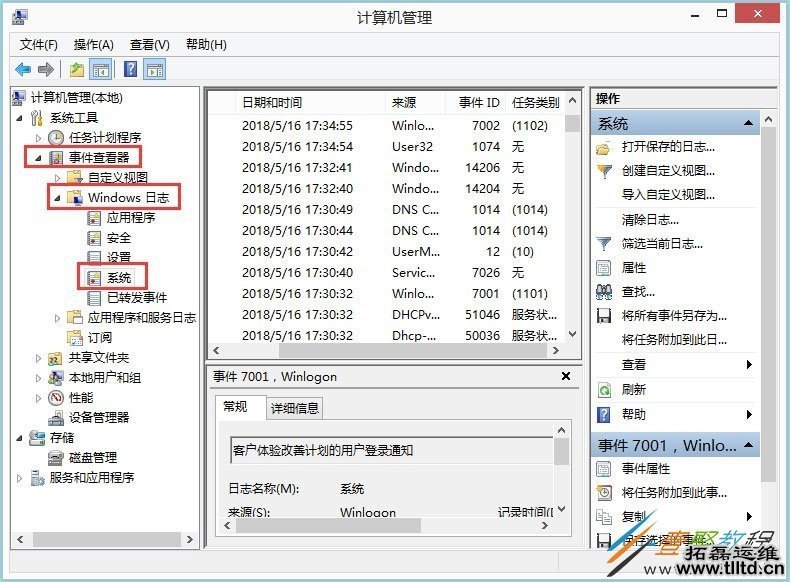Close the event 7001 detail pane
The width and height of the screenshot is (790, 582).
(566, 376)
